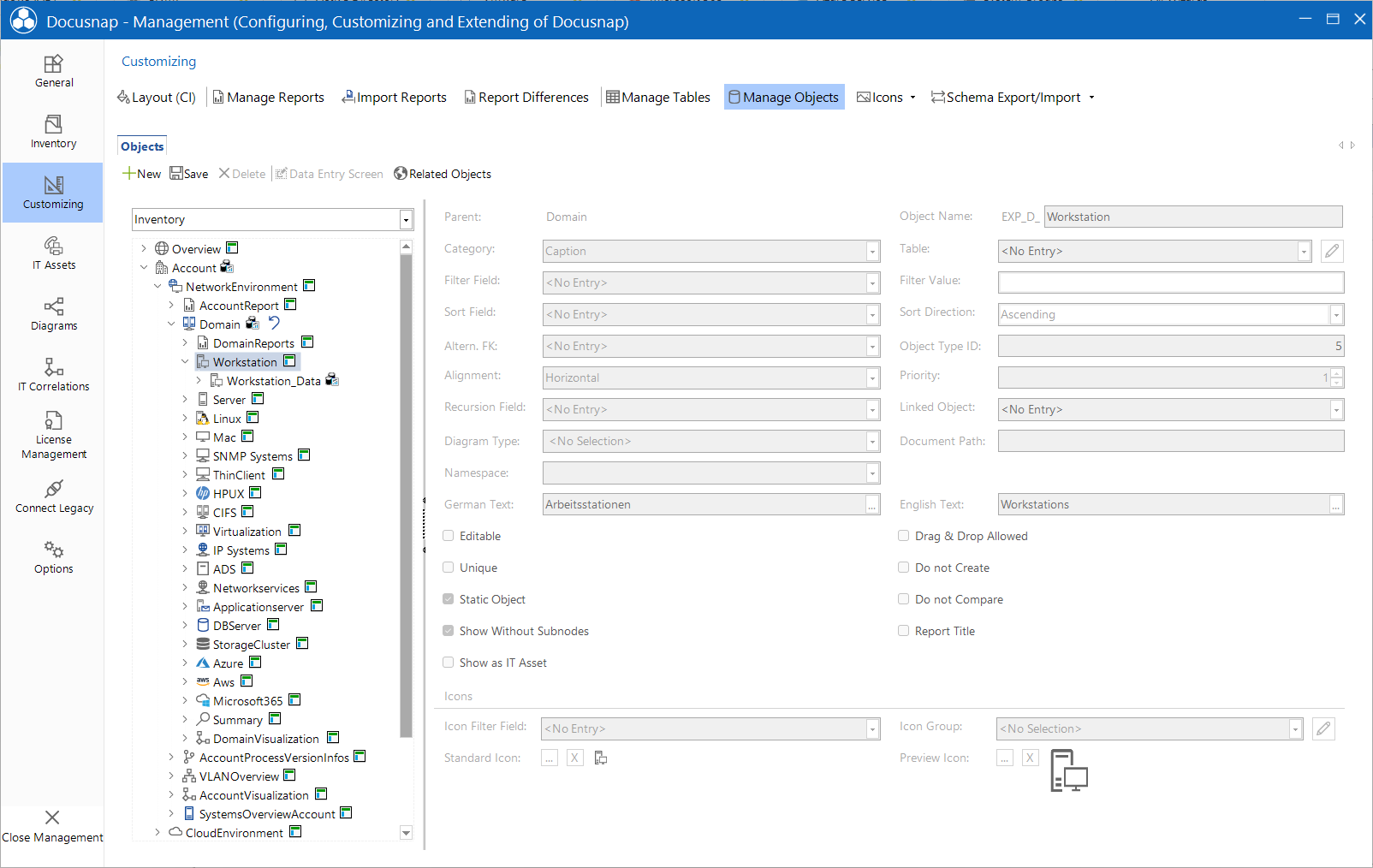Viewport: 1373px width, 868px height.
Task: Open Report Differences
Action: pos(526,98)
